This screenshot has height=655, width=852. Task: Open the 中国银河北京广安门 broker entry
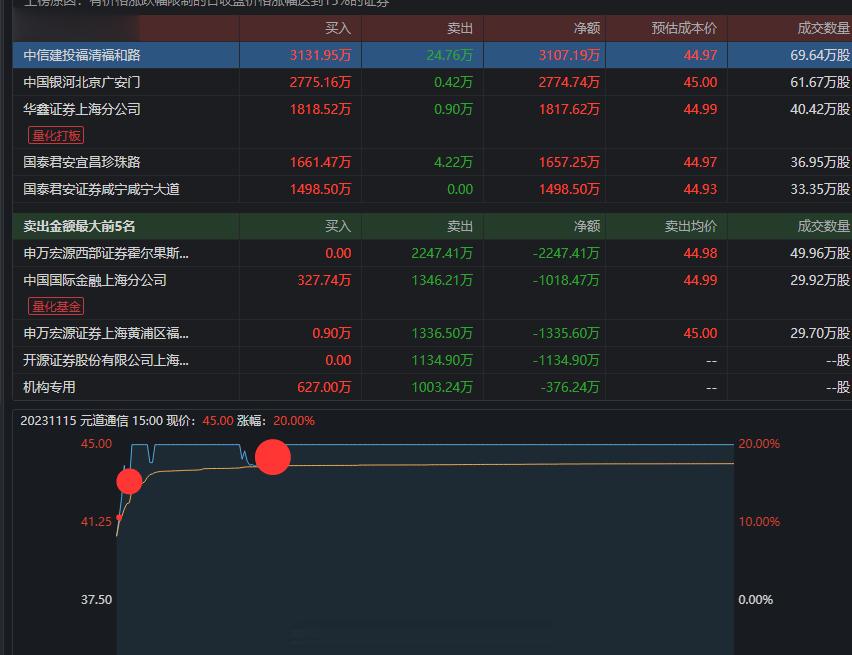pyautogui.click(x=82, y=82)
